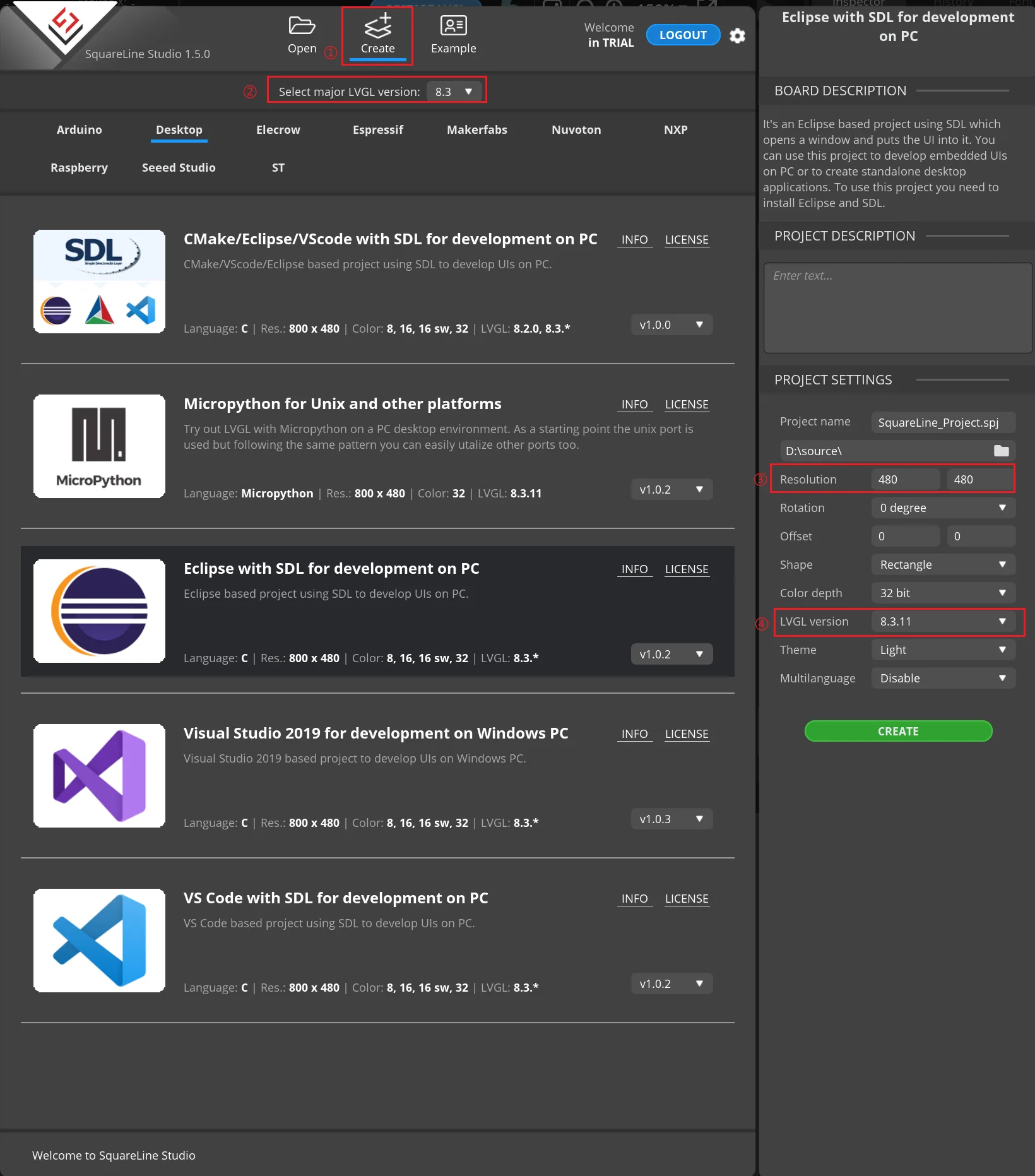Viewport: 1035px width, 1176px height.
Task: Open the major LVGL version dropdown
Action: coord(454,92)
